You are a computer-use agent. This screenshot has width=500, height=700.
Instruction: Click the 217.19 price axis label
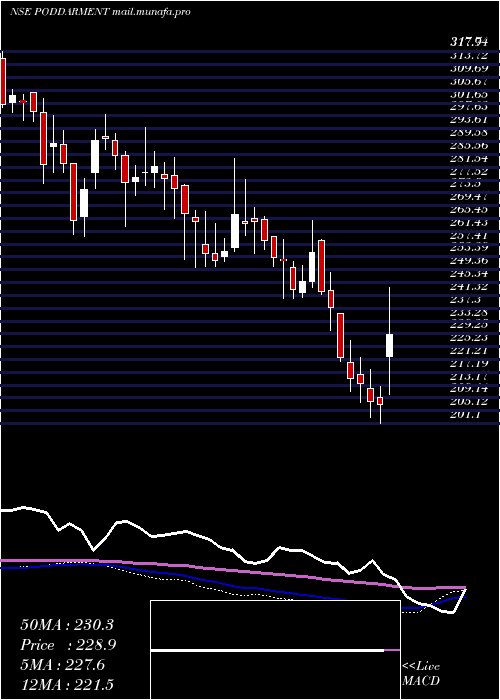click(469, 363)
